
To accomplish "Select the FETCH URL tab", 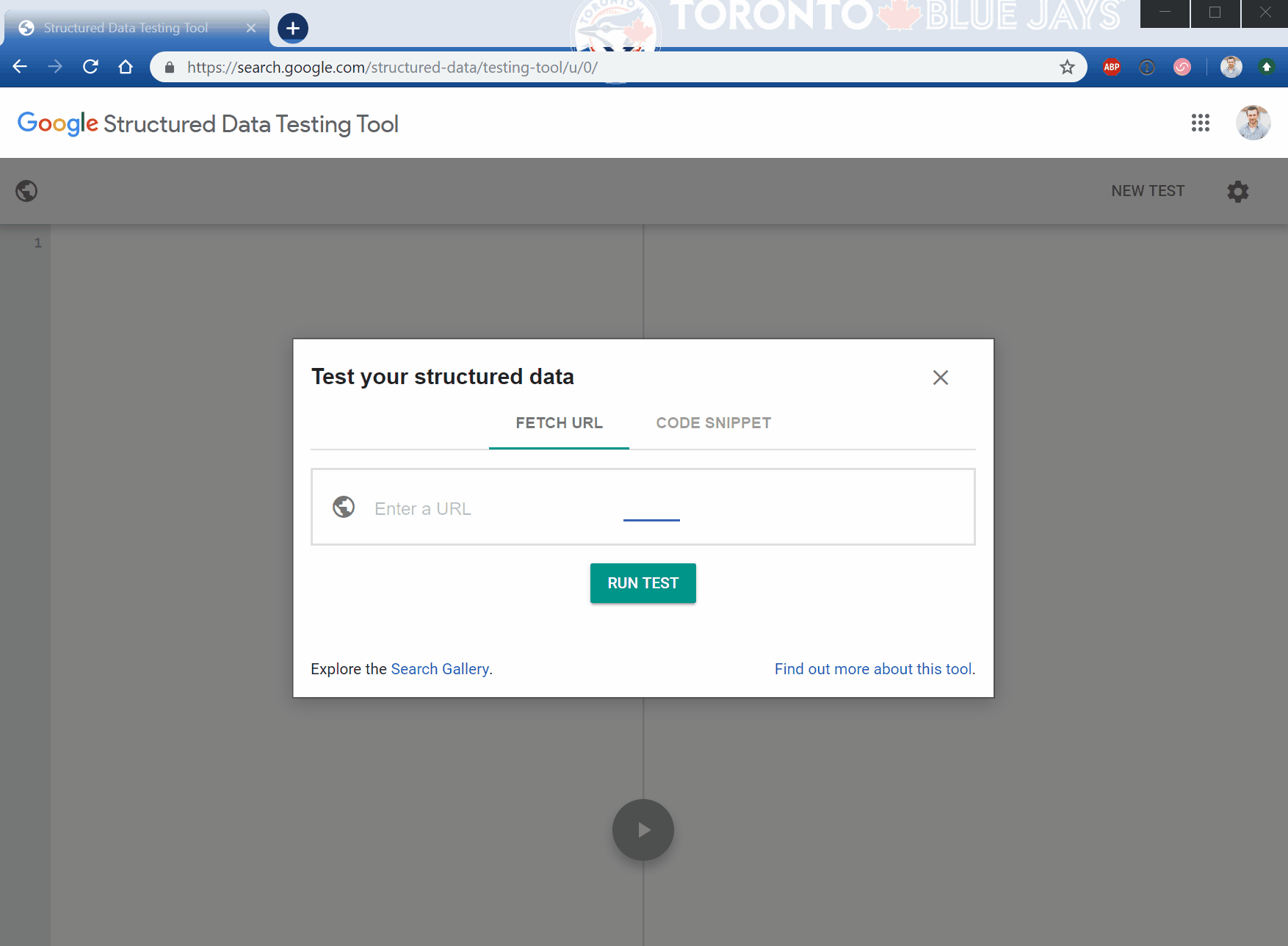I will [559, 423].
